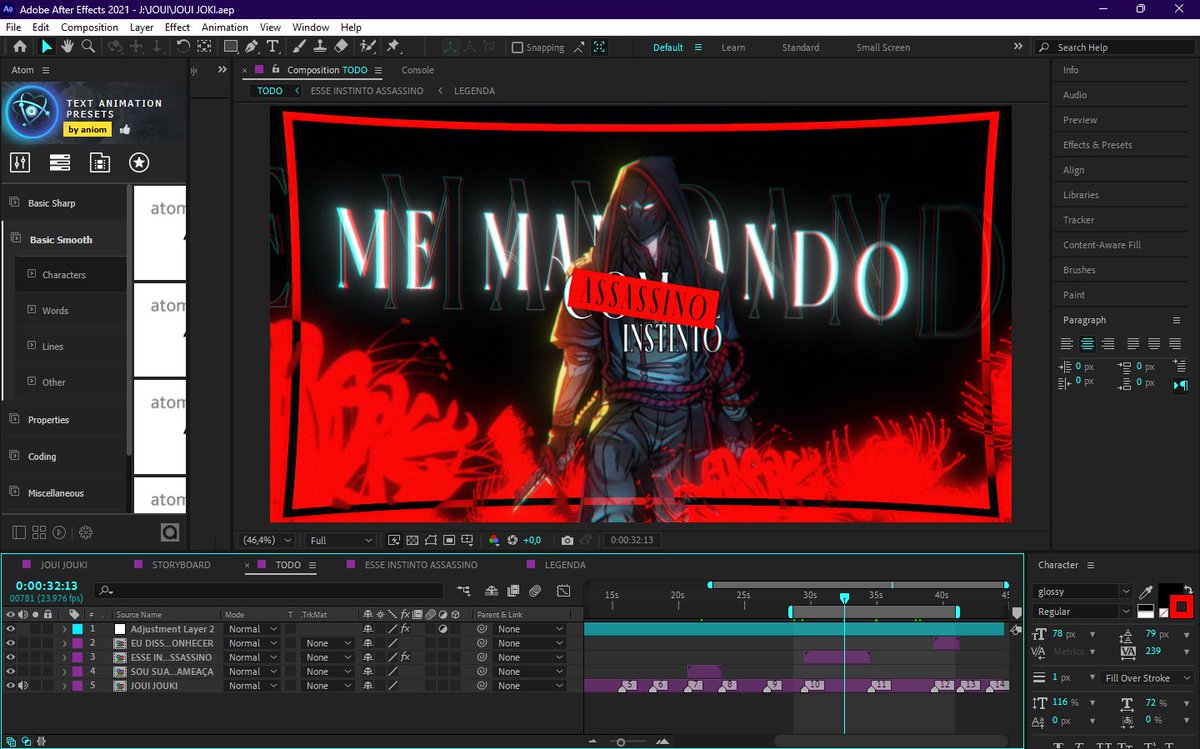1200x749 pixels.
Task: Click the channel and color management icon
Action: pos(494,540)
